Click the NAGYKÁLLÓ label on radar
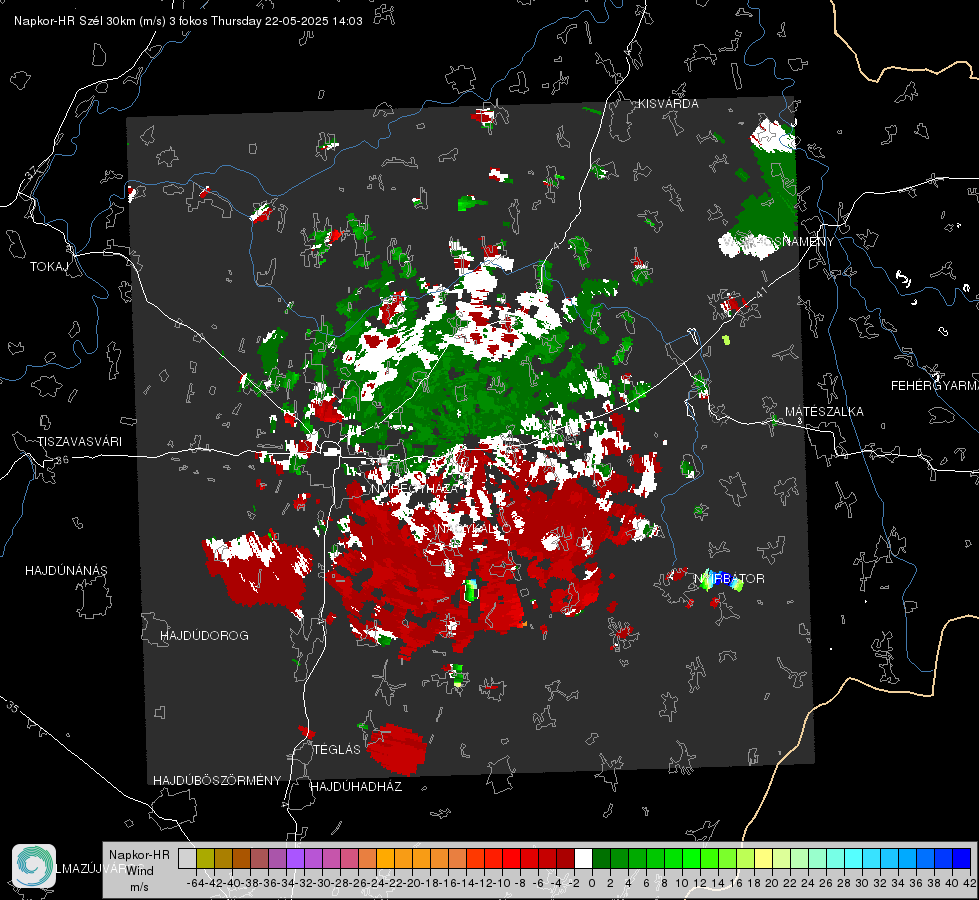The width and height of the screenshot is (979, 900). coord(474,529)
